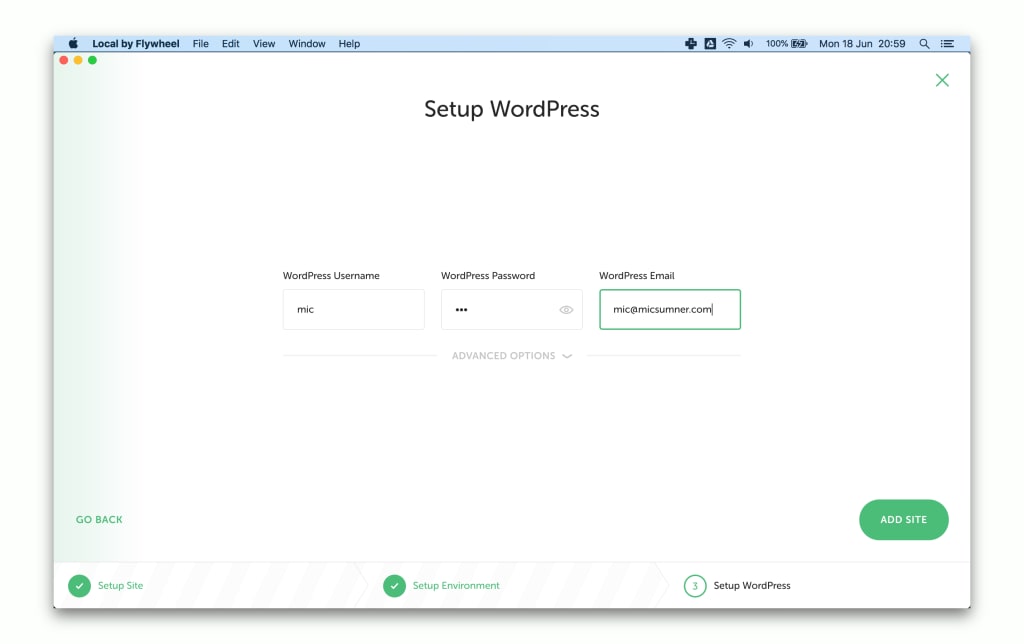This screenshot has width=1024, height=644.
Task: Click the Go Back link
Action: (99, 520)
